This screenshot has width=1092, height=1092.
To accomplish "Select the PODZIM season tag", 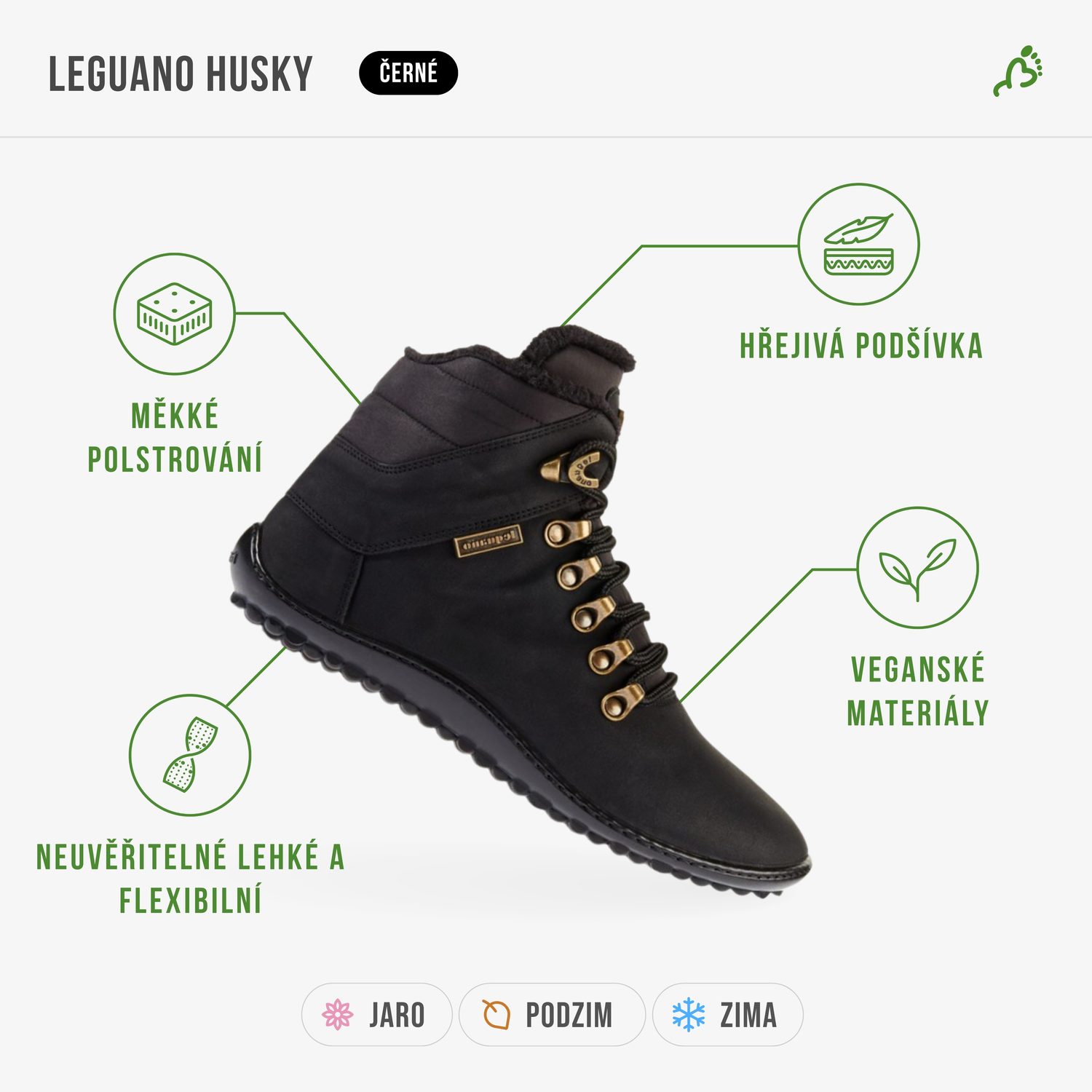I will tap(552, 1014).
